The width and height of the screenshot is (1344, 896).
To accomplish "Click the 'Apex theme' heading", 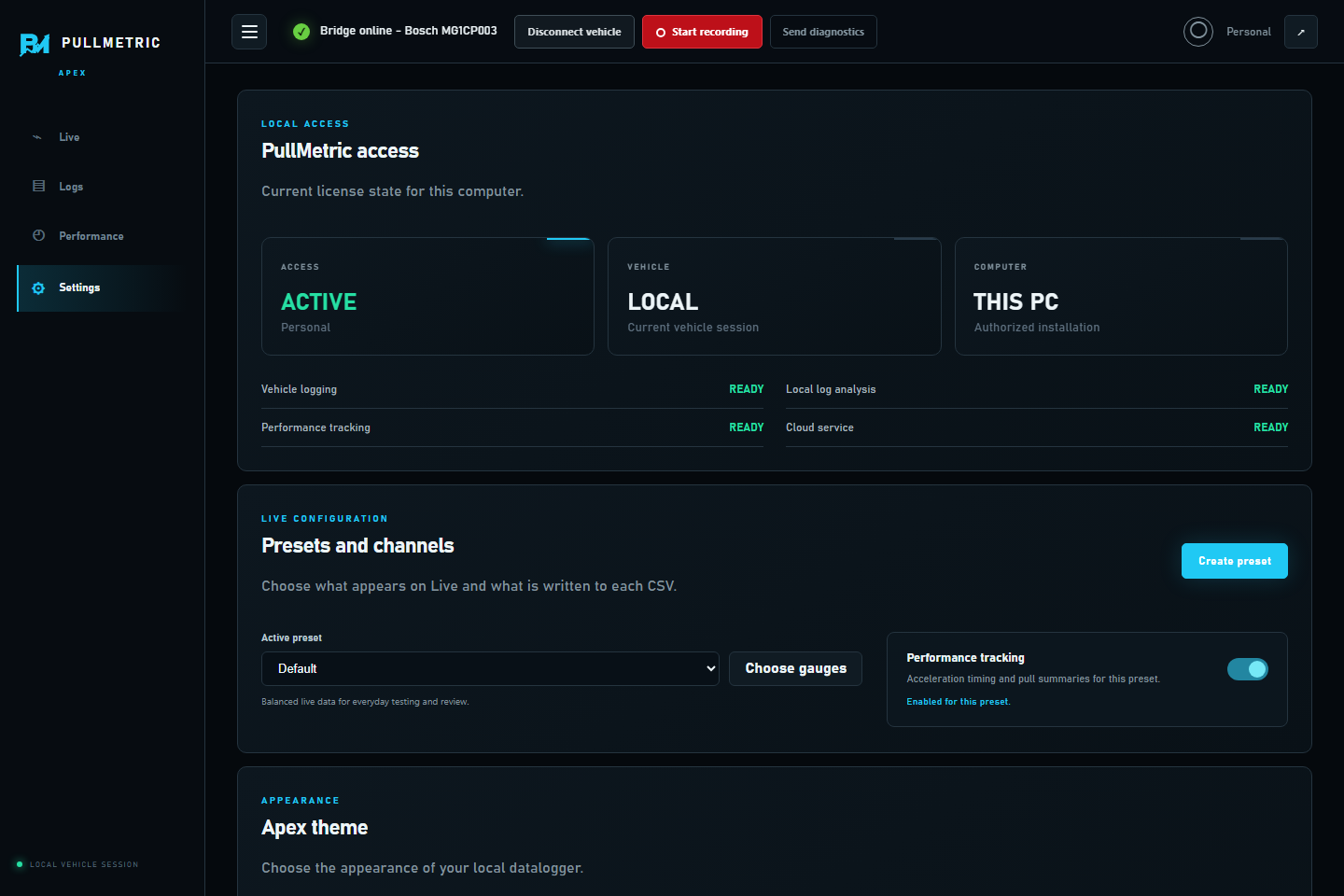I will pos(315,828).
